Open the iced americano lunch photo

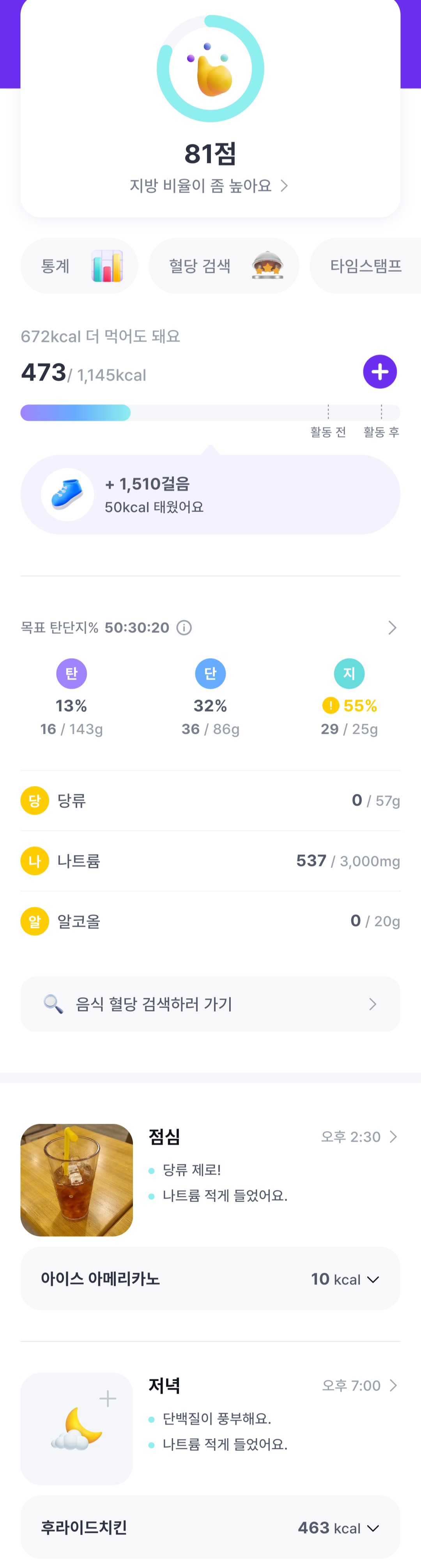coord(77,1180)
